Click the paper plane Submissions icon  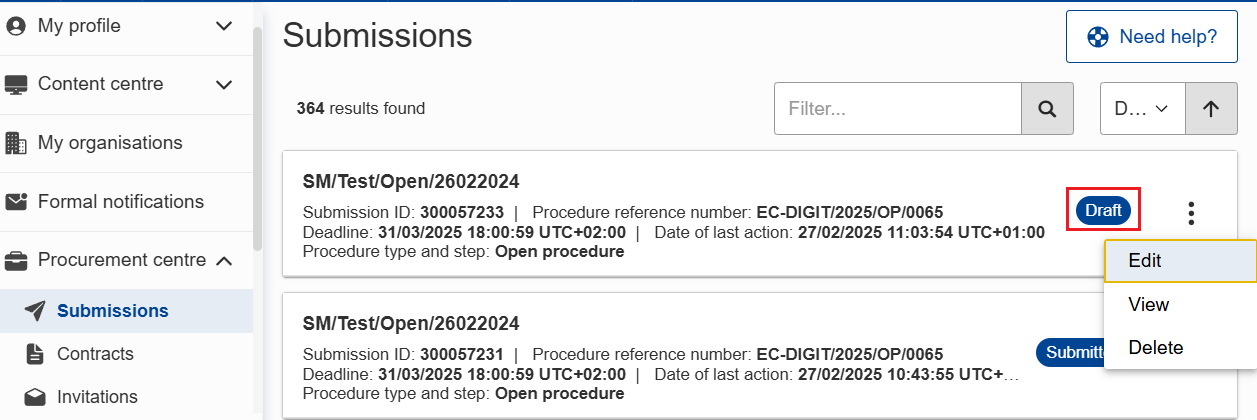pos(35,311)
